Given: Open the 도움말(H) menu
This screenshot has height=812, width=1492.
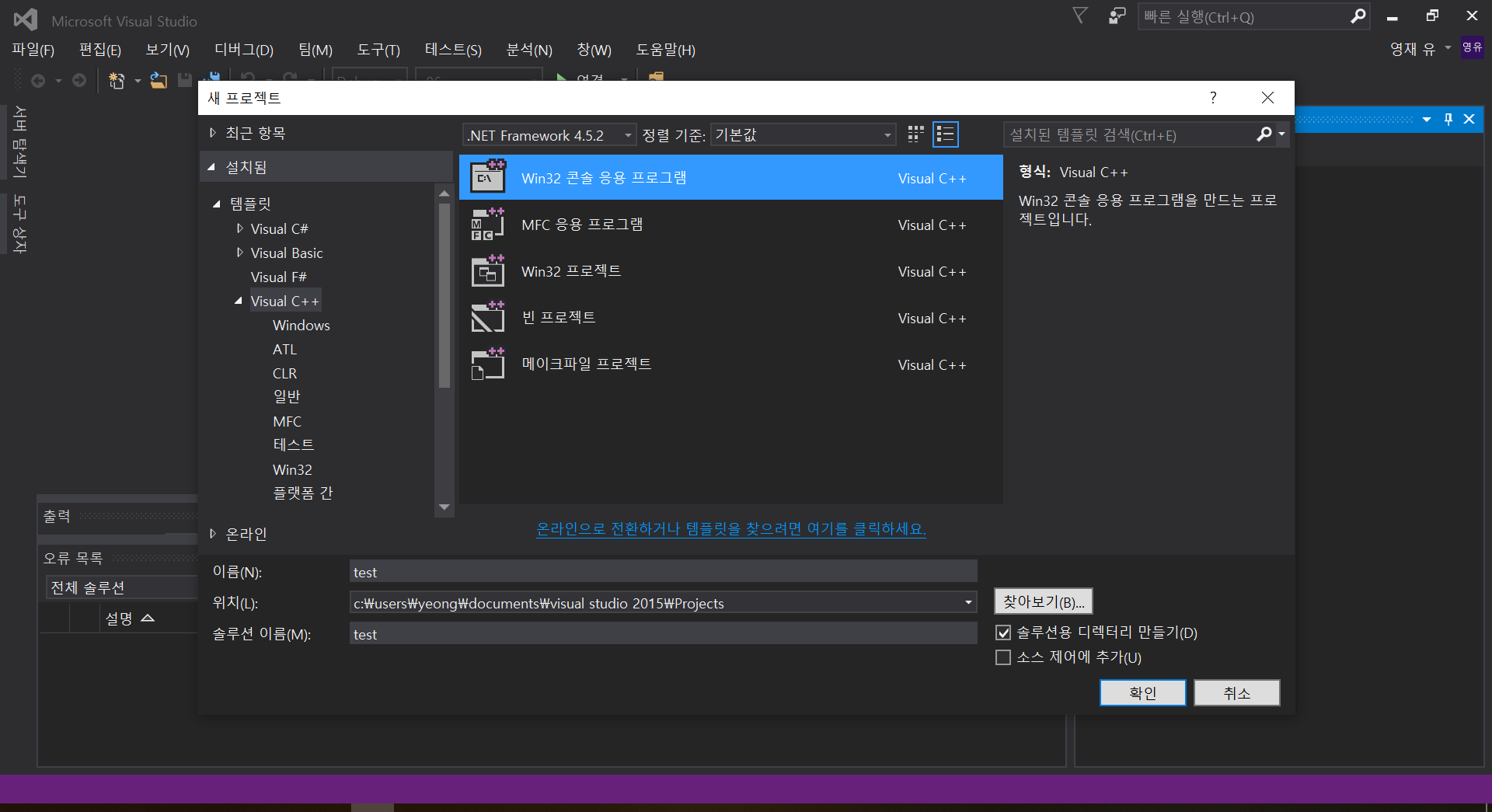Looking at the screenshot, I should 666,50.
